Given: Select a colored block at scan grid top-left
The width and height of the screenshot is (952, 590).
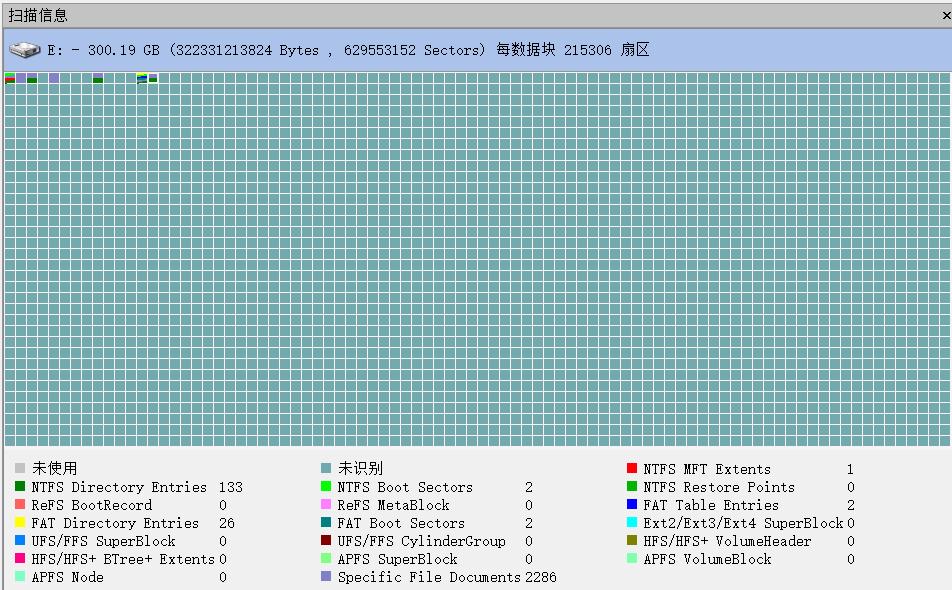Looking at the screenshot, I should click(8, 78).
